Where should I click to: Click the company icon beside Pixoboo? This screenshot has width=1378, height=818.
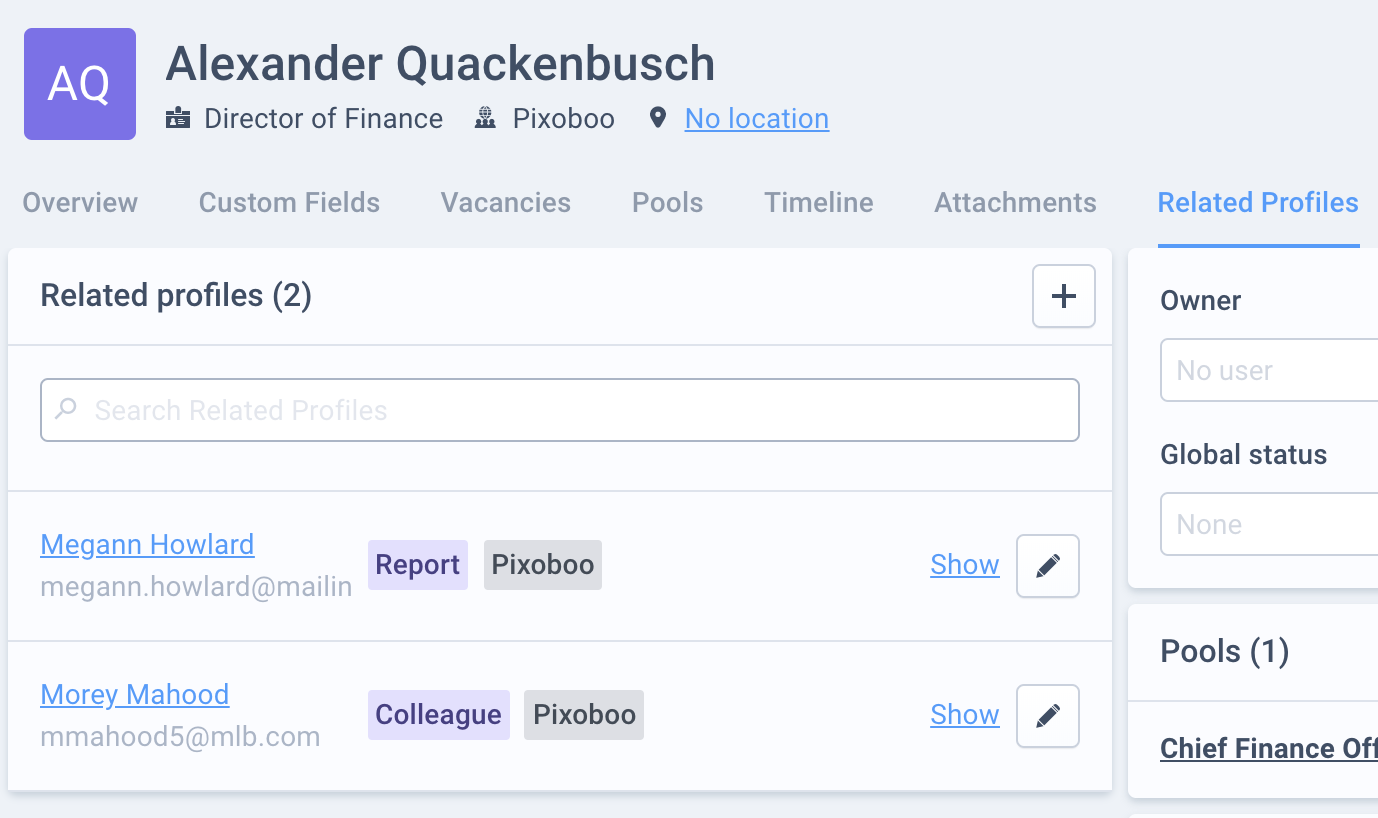point(486,118)
